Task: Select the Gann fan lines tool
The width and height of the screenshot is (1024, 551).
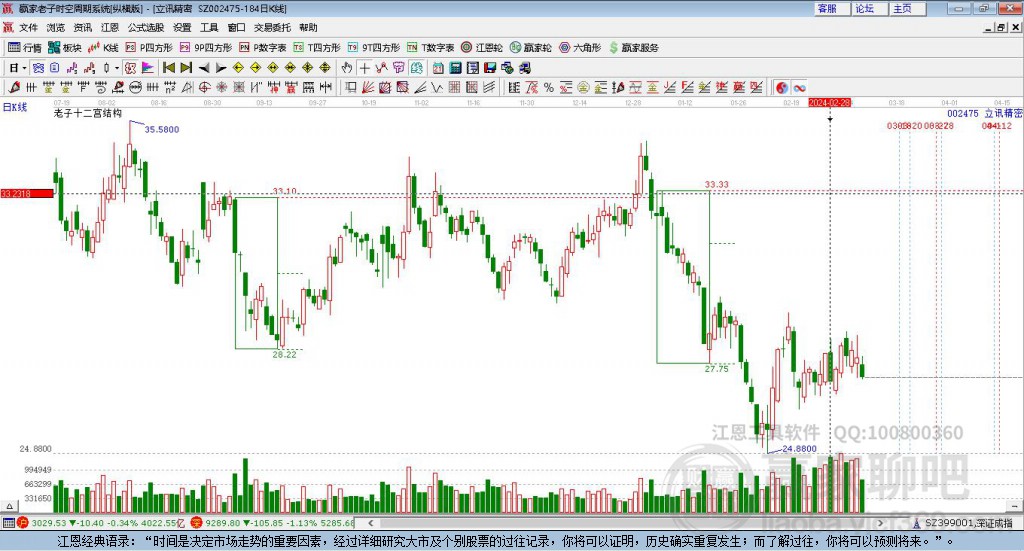Action: (367, 87)
